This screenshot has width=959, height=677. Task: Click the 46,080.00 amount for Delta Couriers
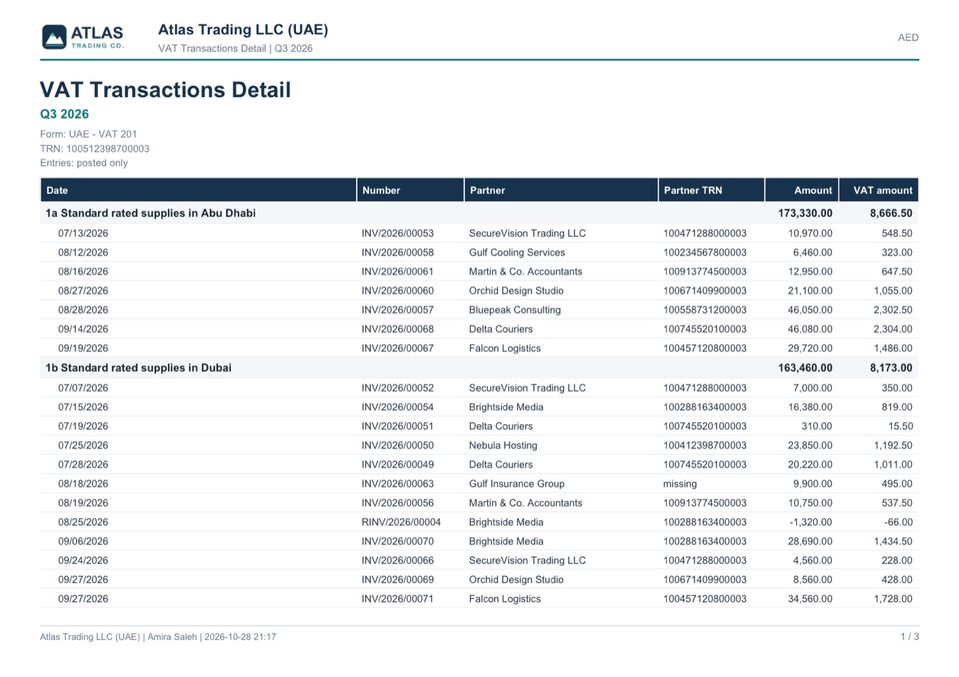[x=810, y=329]
